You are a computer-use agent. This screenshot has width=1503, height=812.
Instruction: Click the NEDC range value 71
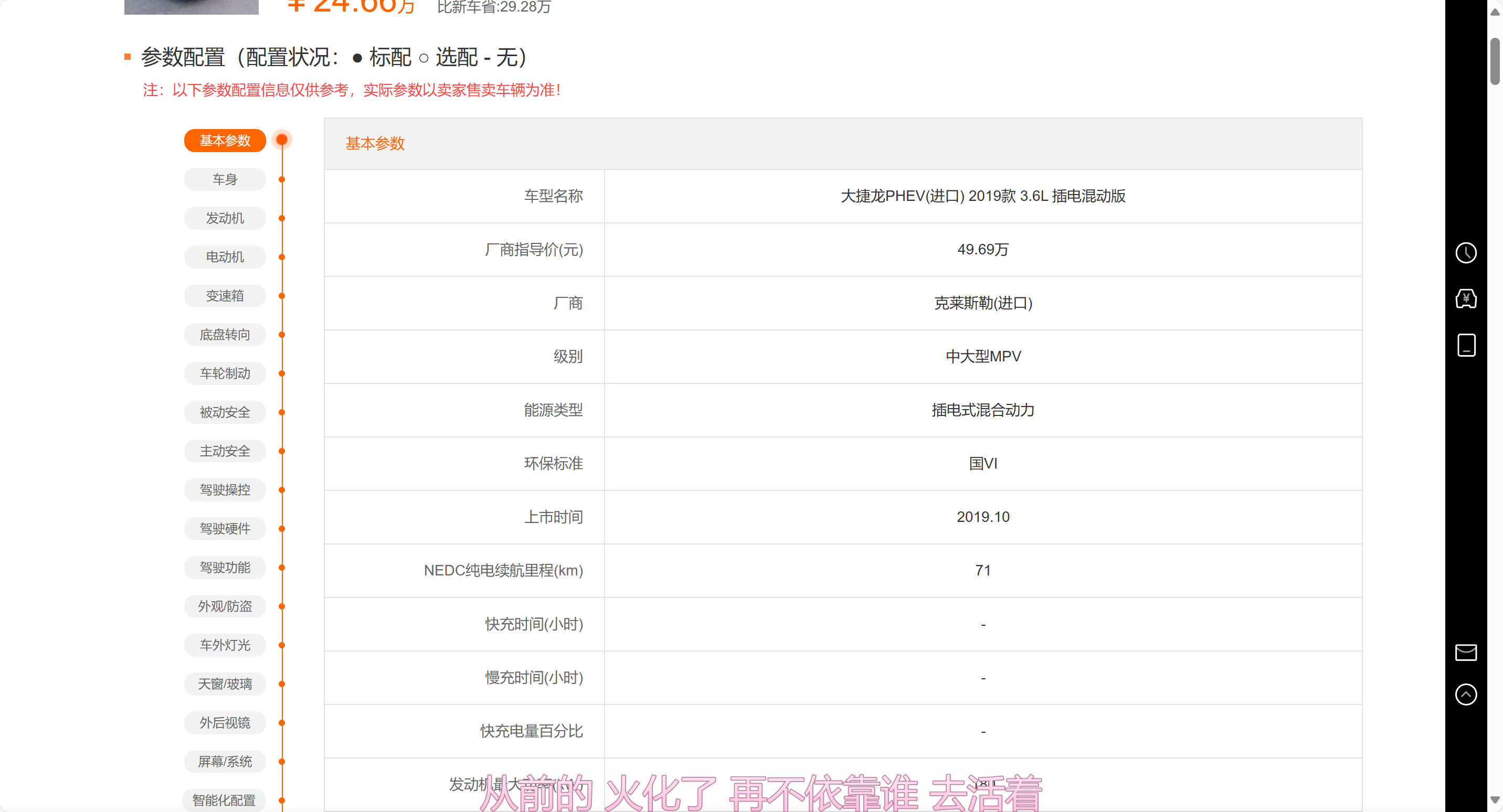point(982,571)
